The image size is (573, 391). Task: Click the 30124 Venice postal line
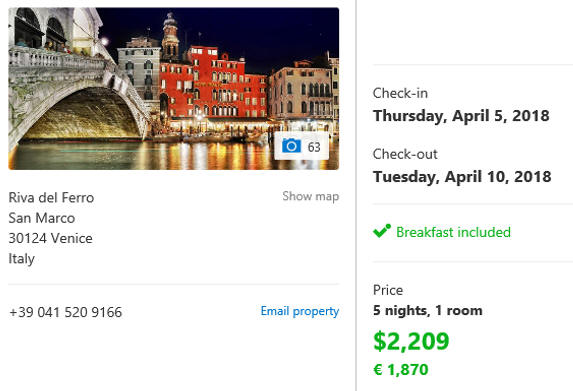pyautogui.click(x=50, y=238)
